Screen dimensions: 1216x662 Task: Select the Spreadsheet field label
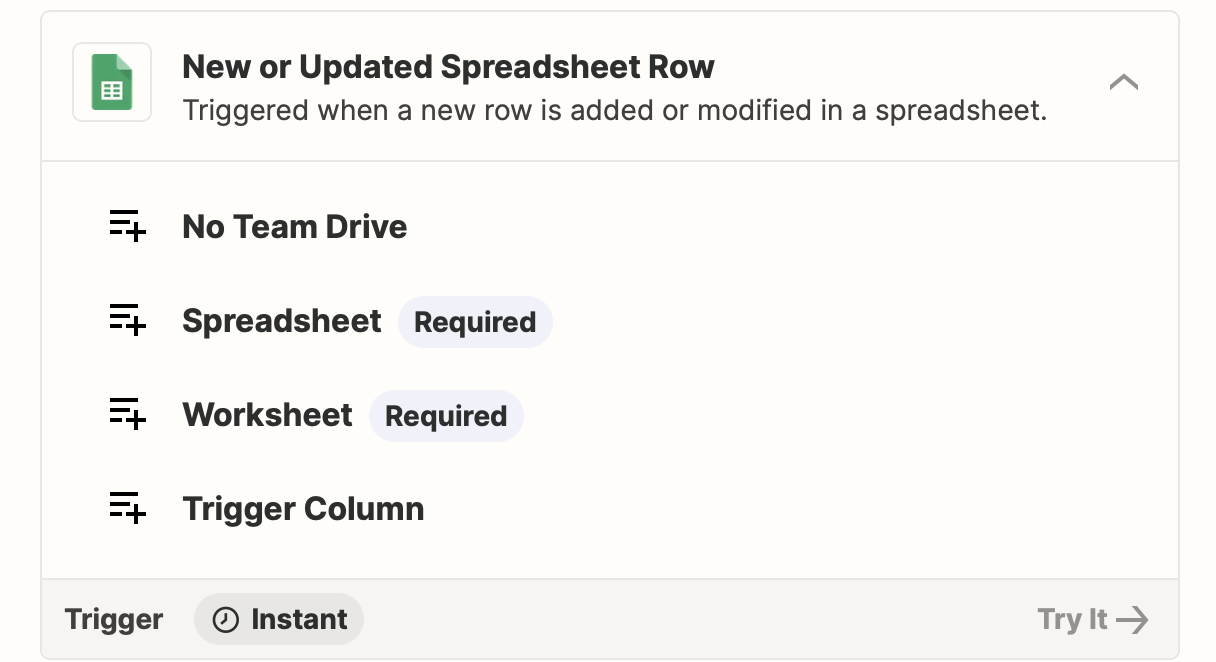pos(282,321)
